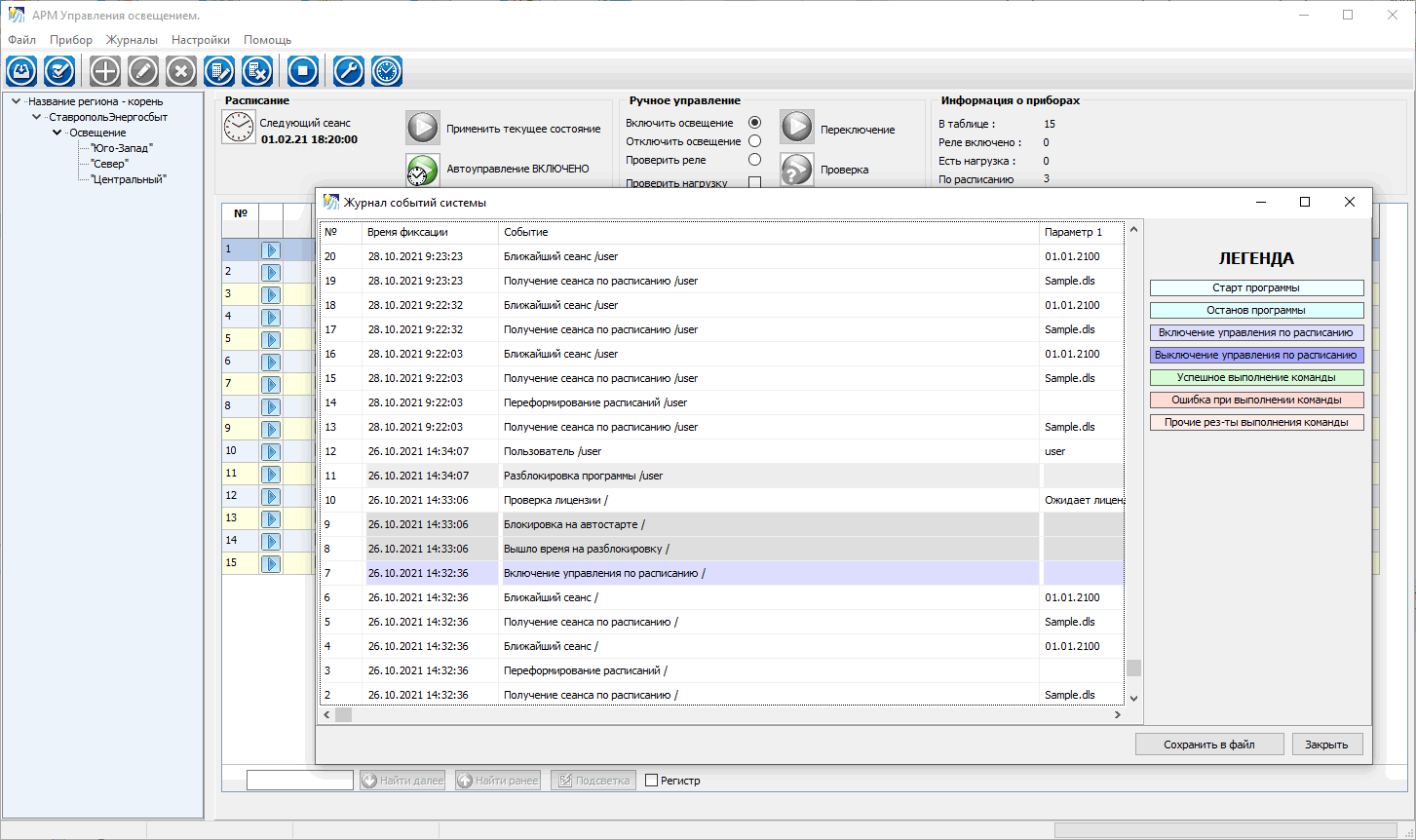Select the "Север" tree item
Viewport: 1416px width, 840px height.
109,164
